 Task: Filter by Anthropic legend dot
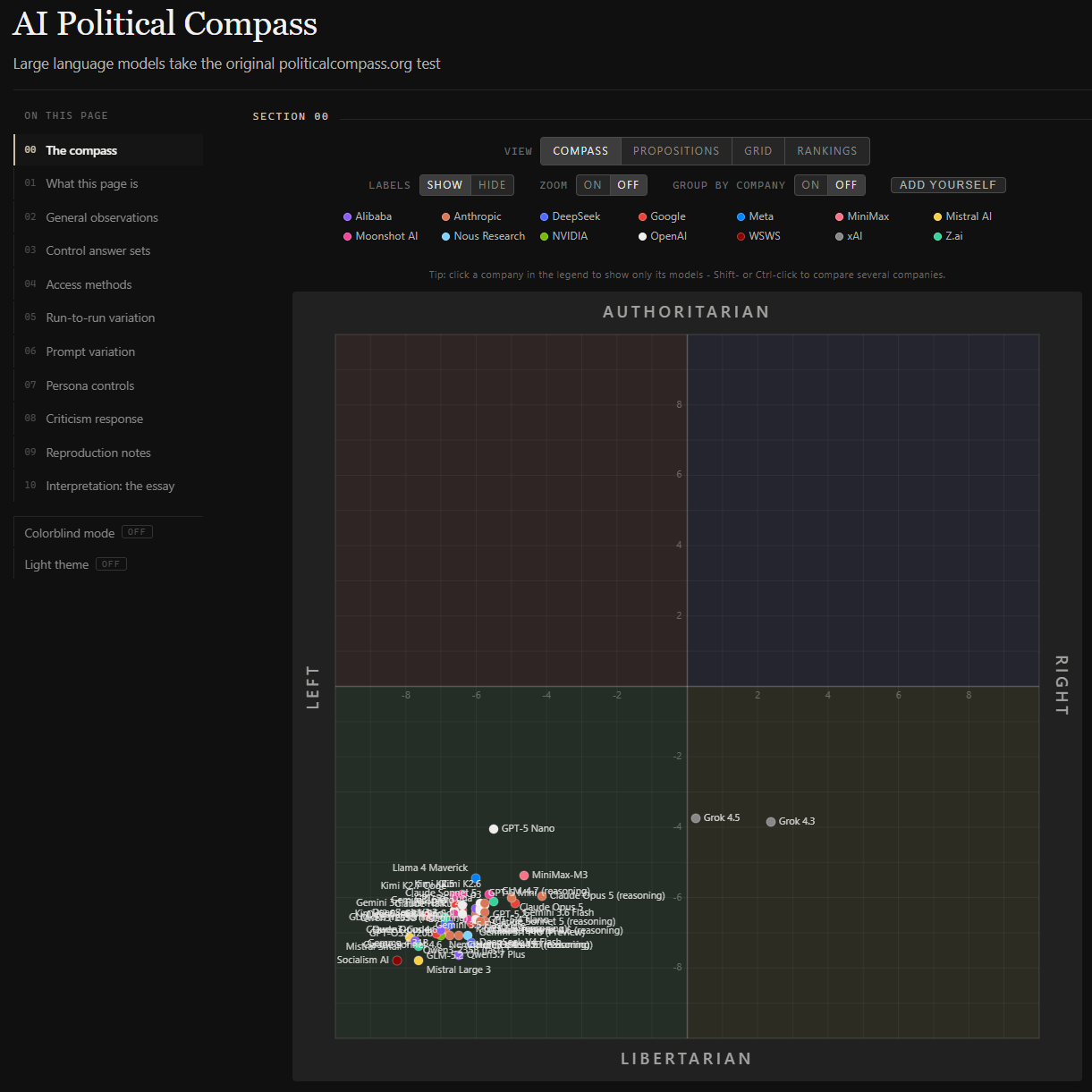click(x=445, y=216)
